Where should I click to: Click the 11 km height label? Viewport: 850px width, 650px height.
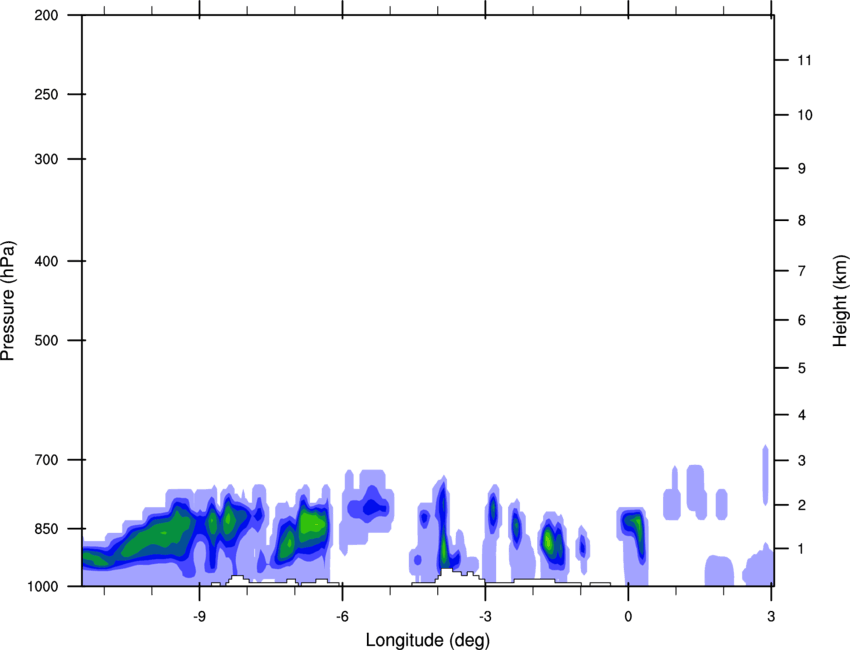(805, 60)
